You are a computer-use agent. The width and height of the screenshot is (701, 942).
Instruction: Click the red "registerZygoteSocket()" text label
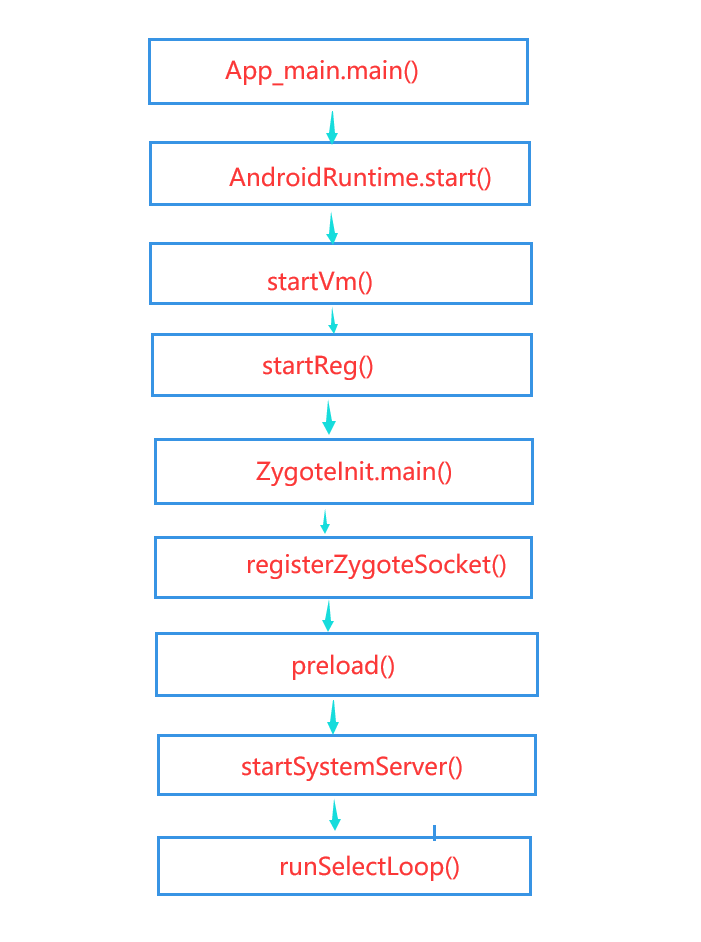(x=376, y=565)
